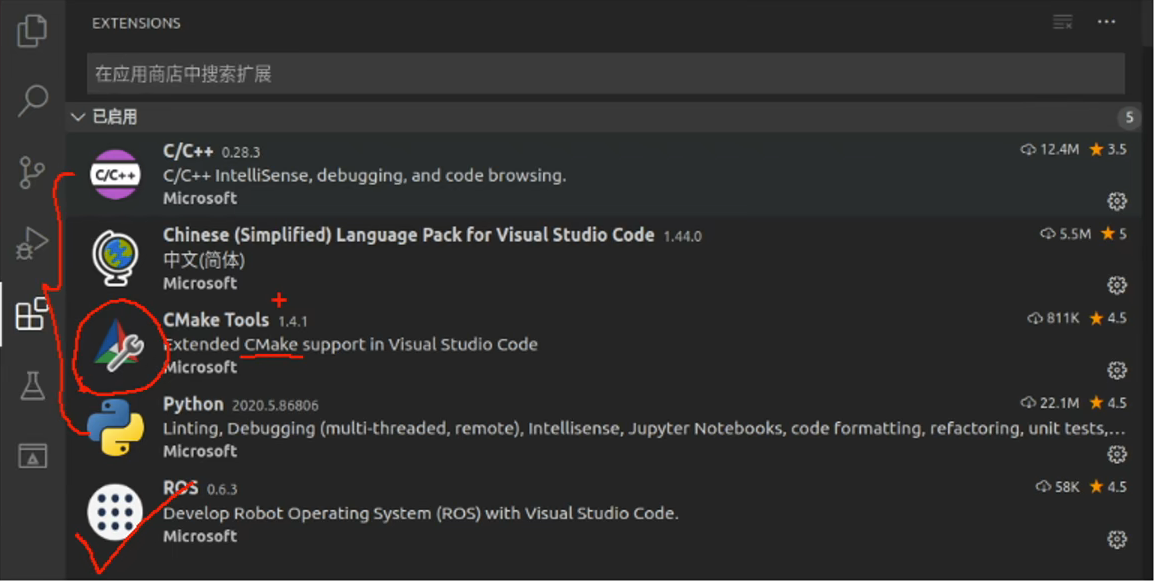Open manage gear for CMake Tools
The height and width of the screenshot is (586, 1157).
(1117, 370)
